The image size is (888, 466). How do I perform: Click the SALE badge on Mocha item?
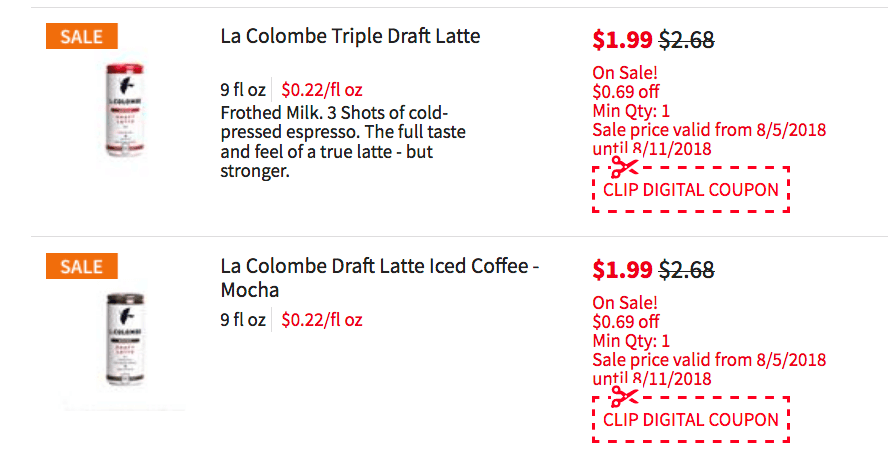coord(82,266)
